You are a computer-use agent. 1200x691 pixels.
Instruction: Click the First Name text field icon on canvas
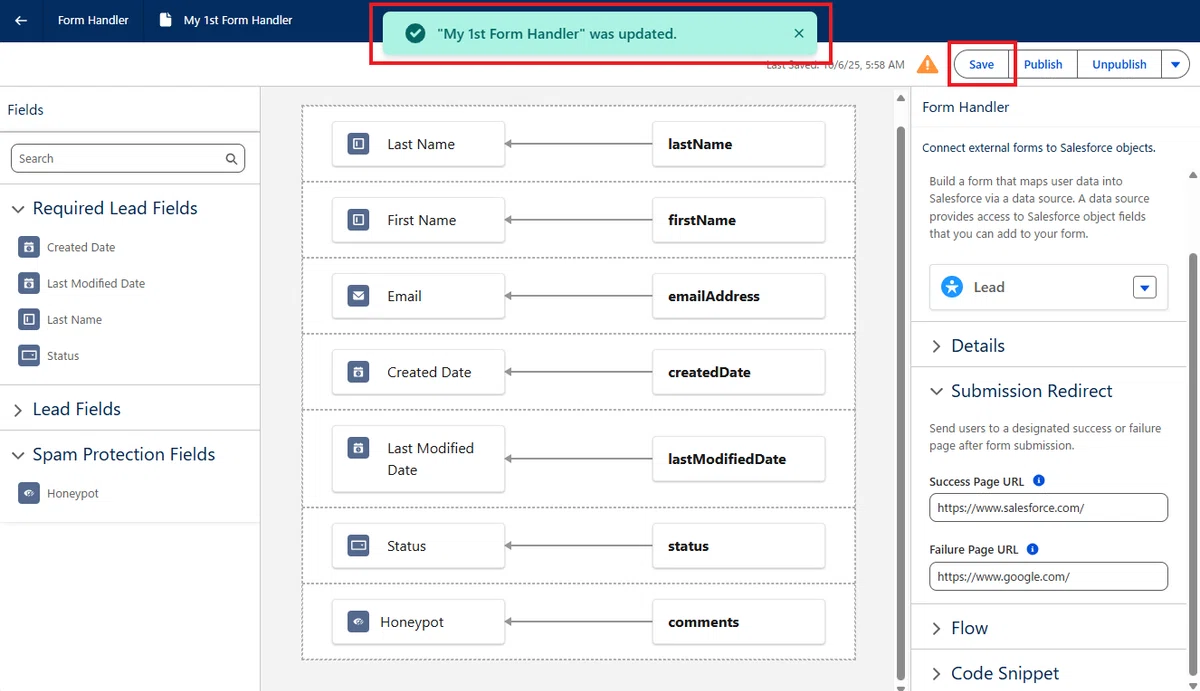358,220
